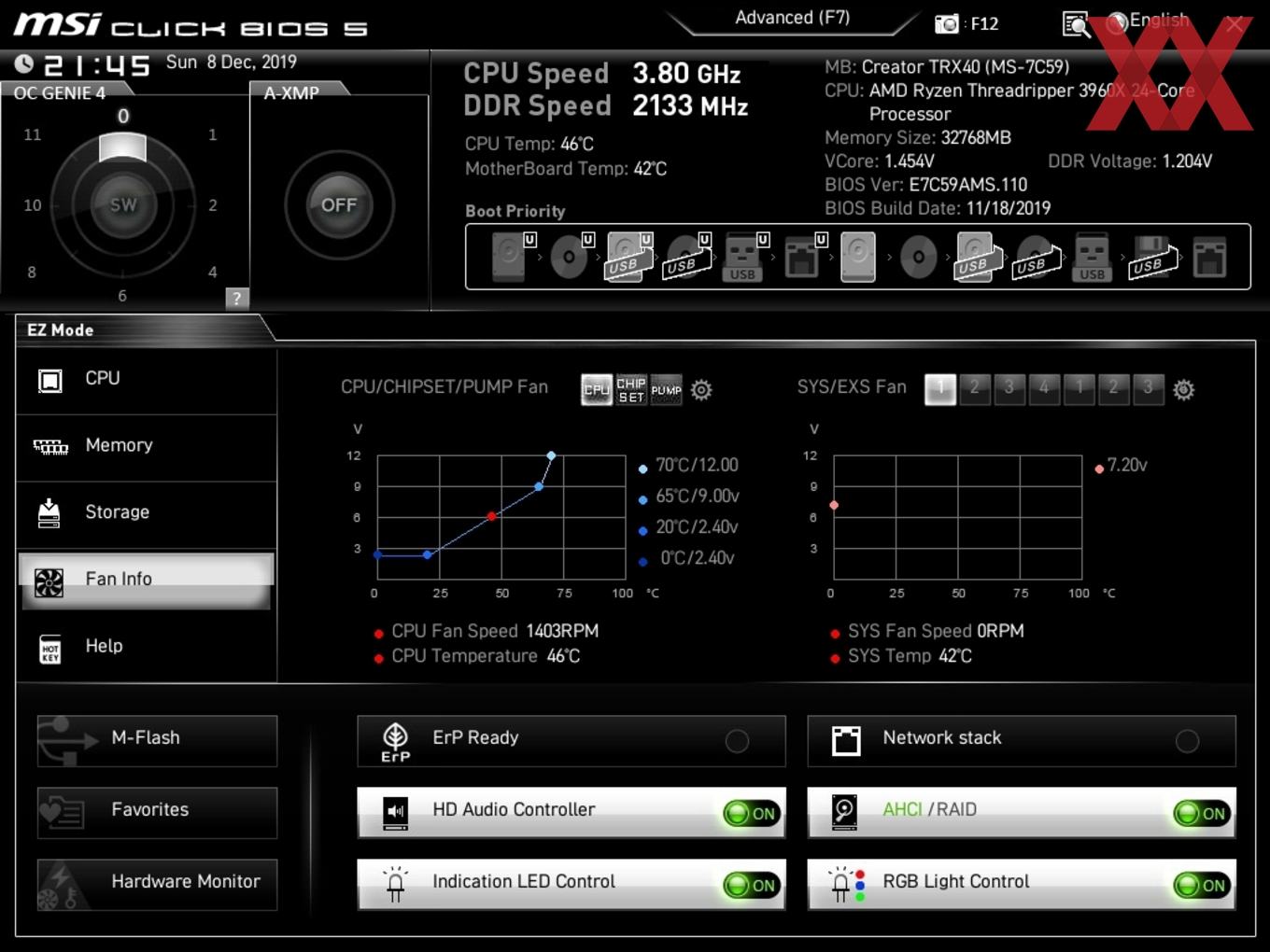Select the SYS fan 7.20v curve point
Screen dimensions: 1270x952
tap(834, 505)
